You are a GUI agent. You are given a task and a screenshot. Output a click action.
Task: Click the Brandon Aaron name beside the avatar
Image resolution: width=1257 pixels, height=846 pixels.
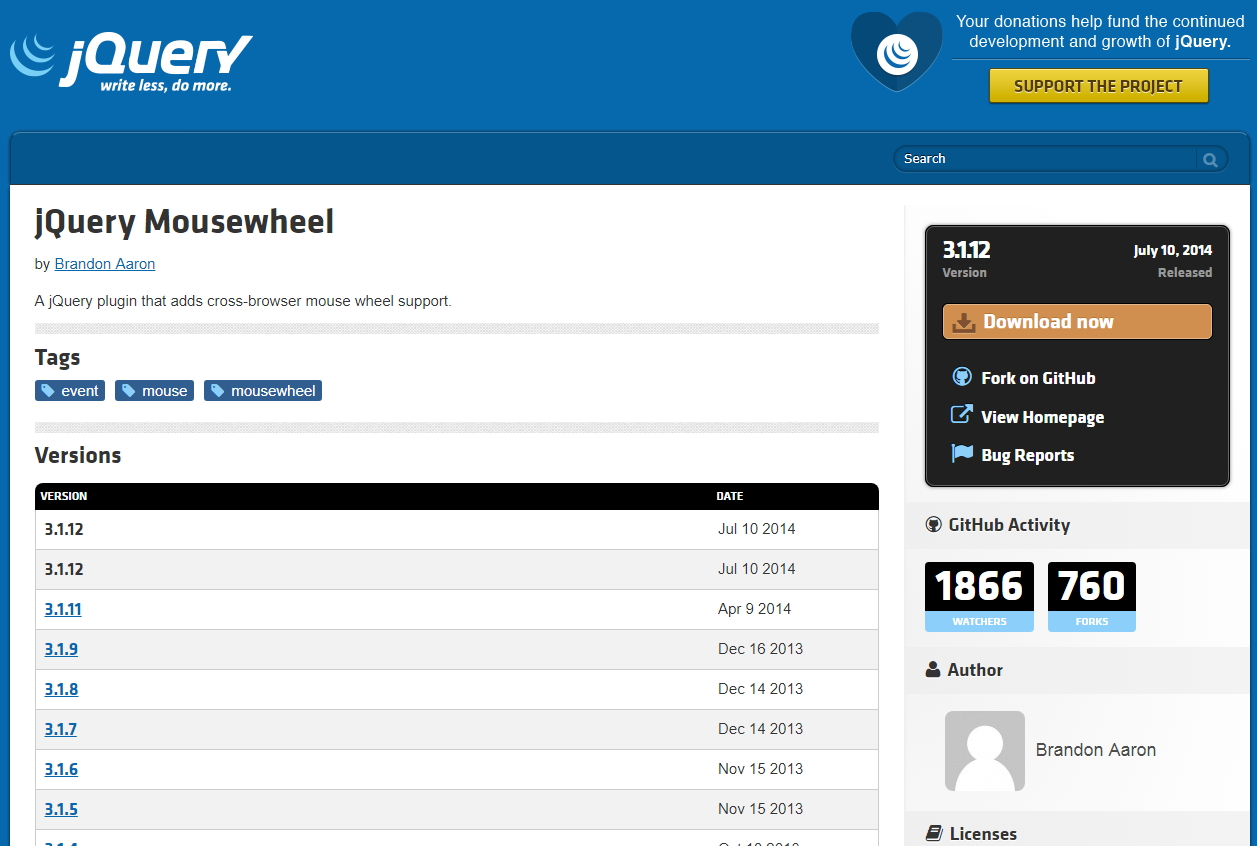point(1096,750)
